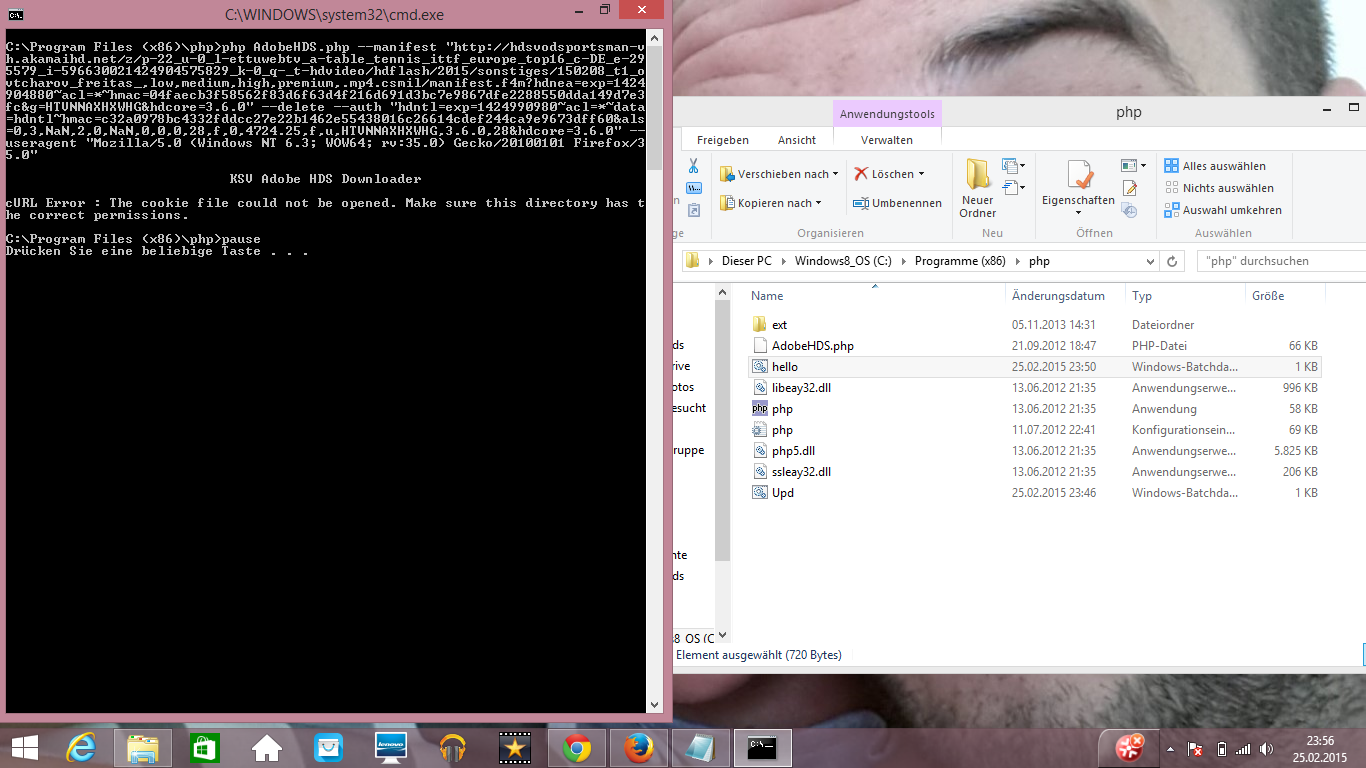This screenshot has width=1366, height=768.
Task: Click Dieser PC in the address bar
Action: coord(747,261)
